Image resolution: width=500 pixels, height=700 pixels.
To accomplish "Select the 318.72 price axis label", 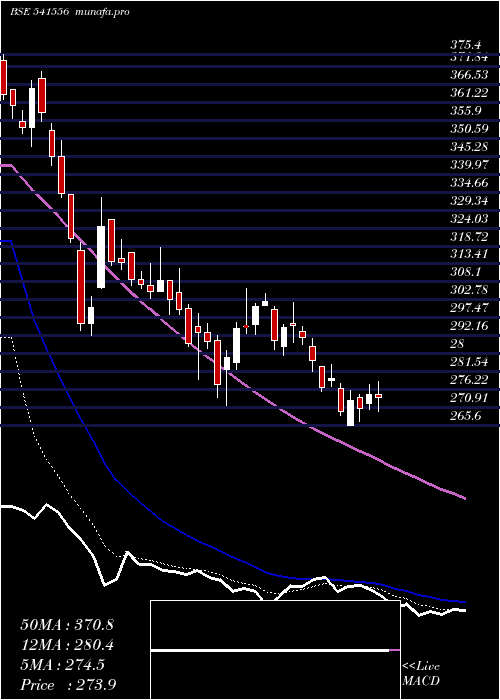I will click(469, 236).
